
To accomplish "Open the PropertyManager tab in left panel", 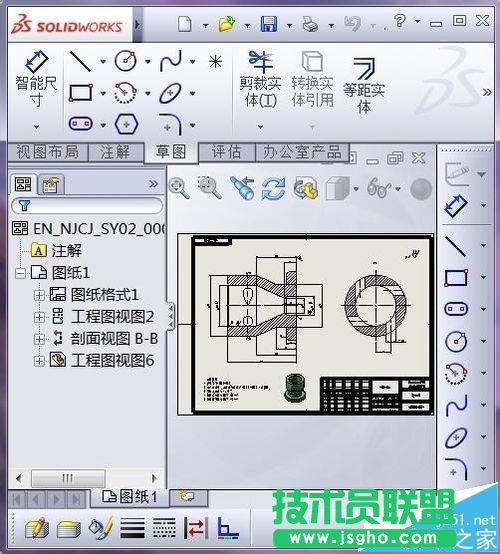I will (51, 184).
